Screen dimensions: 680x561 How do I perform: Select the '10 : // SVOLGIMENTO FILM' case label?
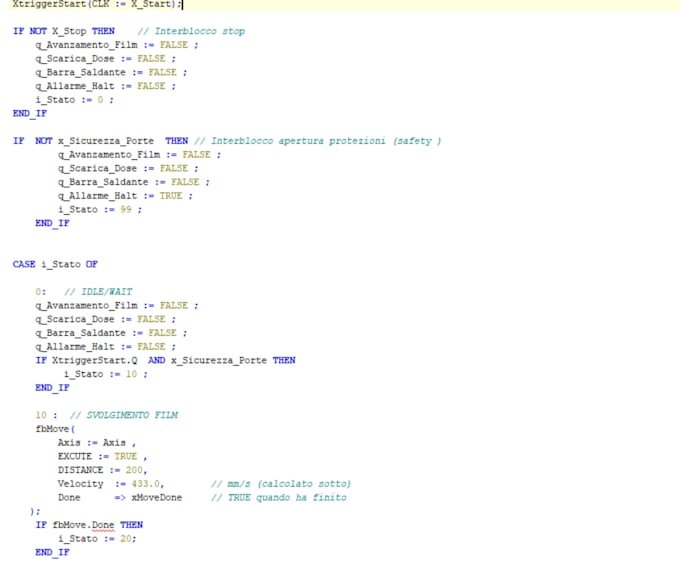point(107,415)
